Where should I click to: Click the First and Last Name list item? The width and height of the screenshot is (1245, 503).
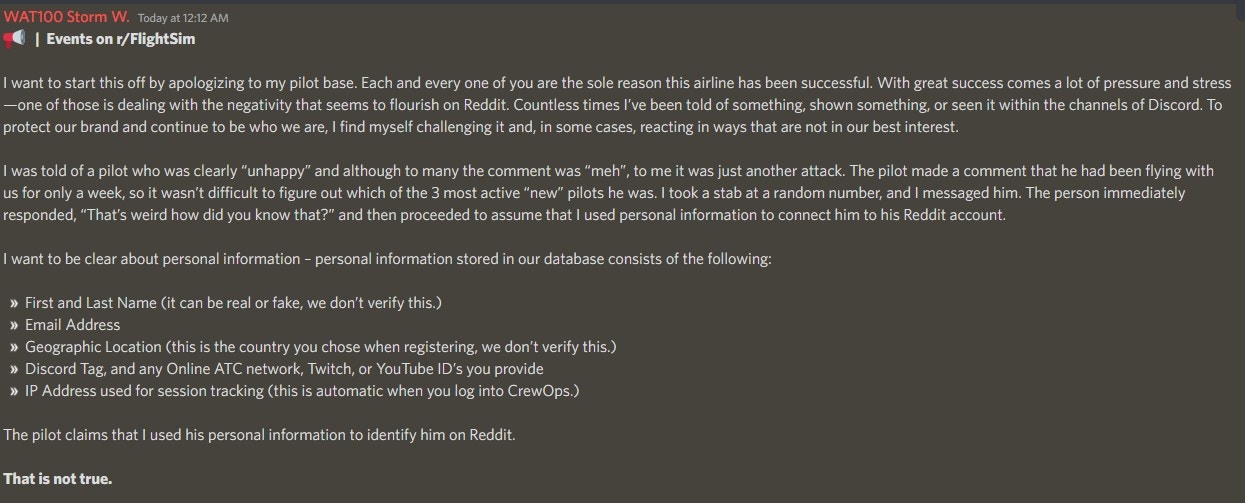tap(233, 303)
